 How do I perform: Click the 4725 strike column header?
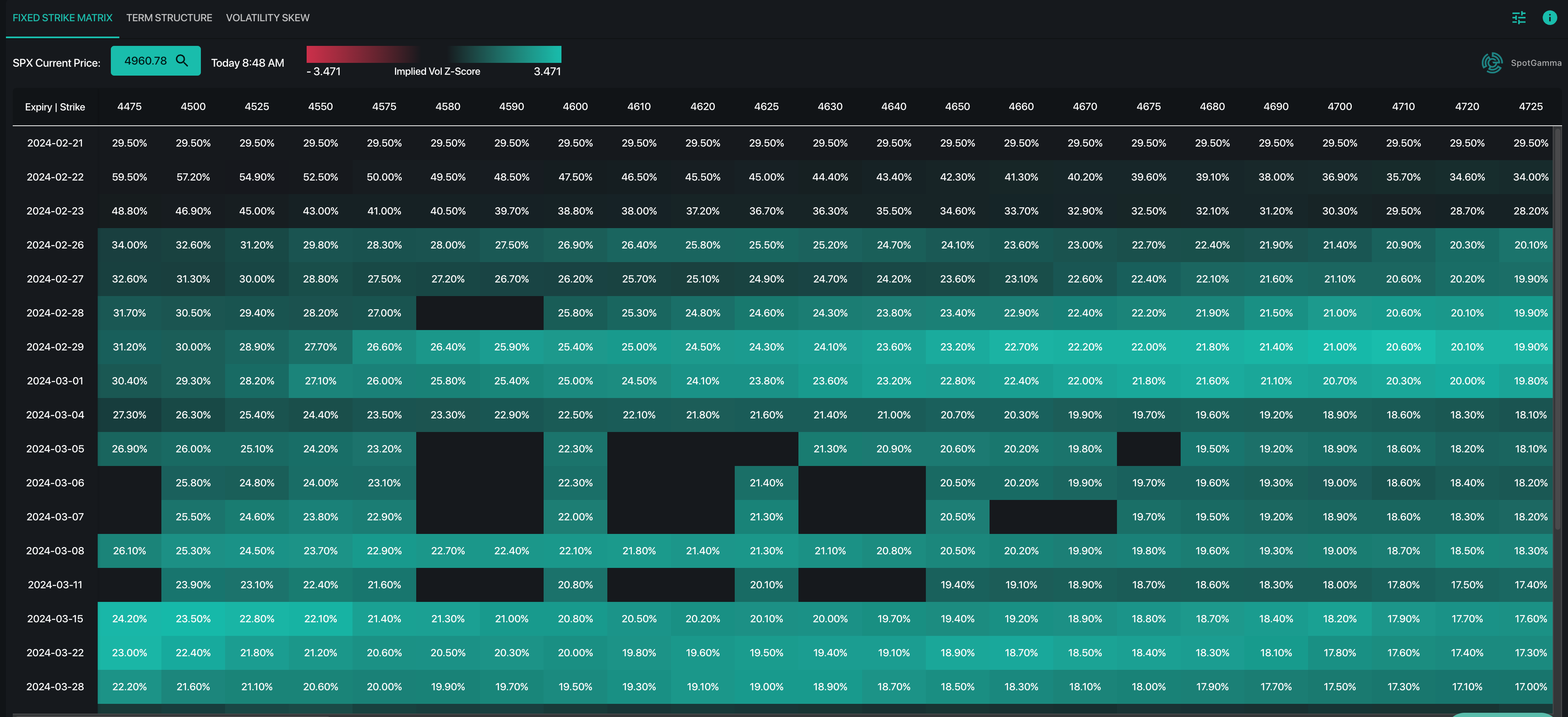click(x=1530, y=107)
